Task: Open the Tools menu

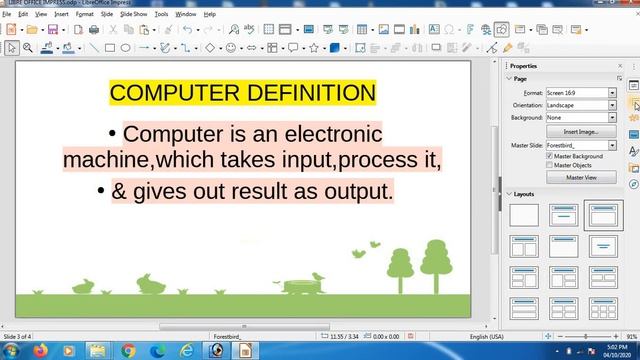Action: pyautogui.click(x=161, y=14)
